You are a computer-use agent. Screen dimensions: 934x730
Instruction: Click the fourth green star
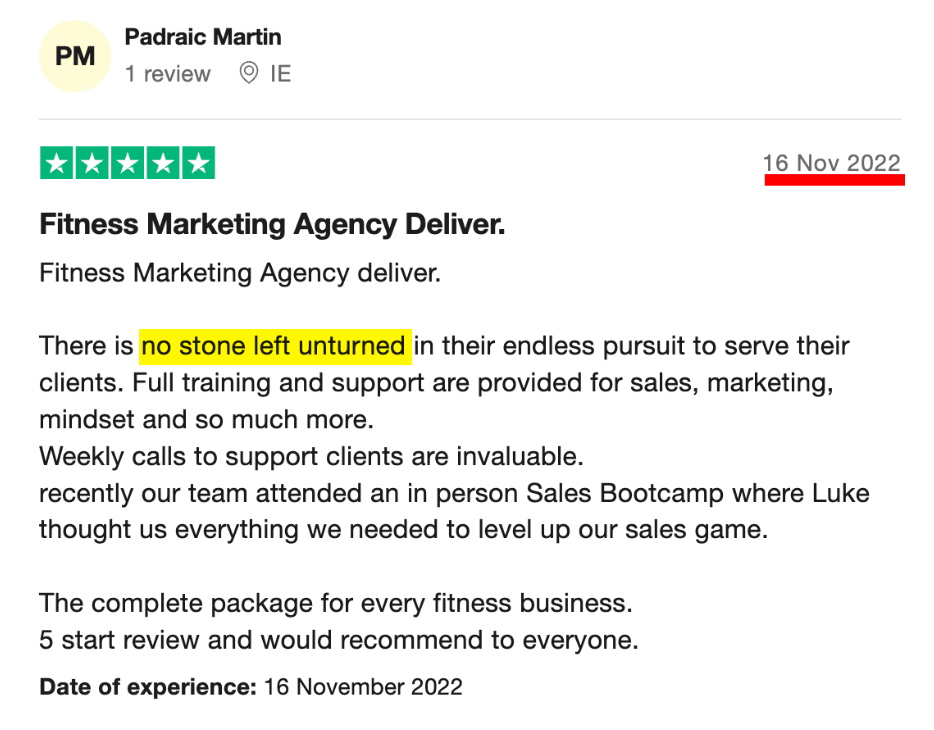coord(163,163)
